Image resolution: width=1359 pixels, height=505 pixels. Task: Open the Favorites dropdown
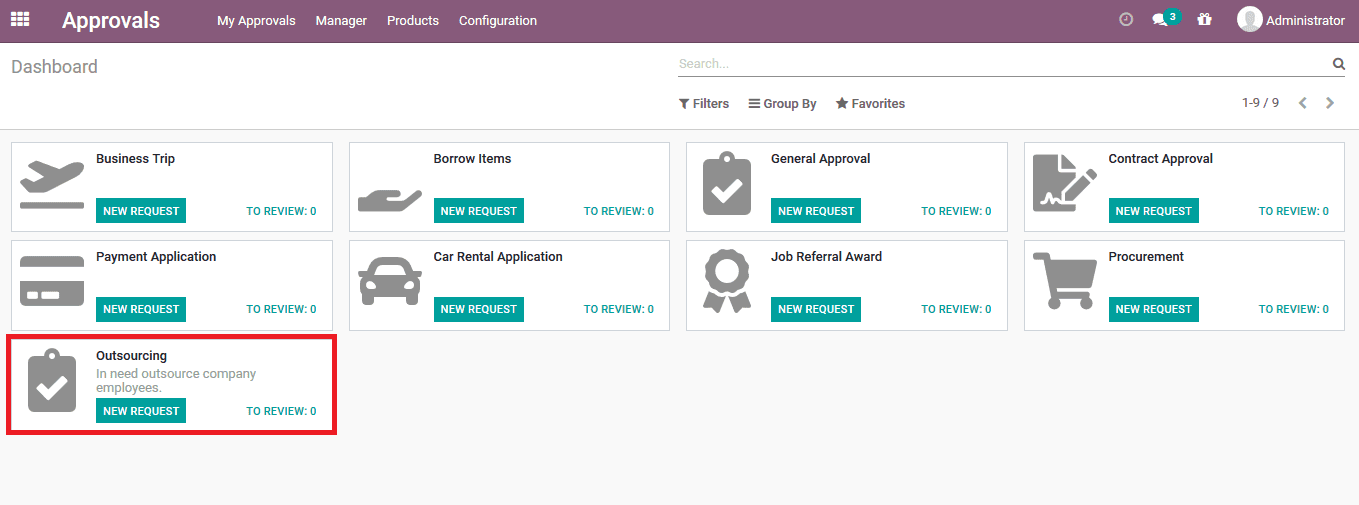871,104
